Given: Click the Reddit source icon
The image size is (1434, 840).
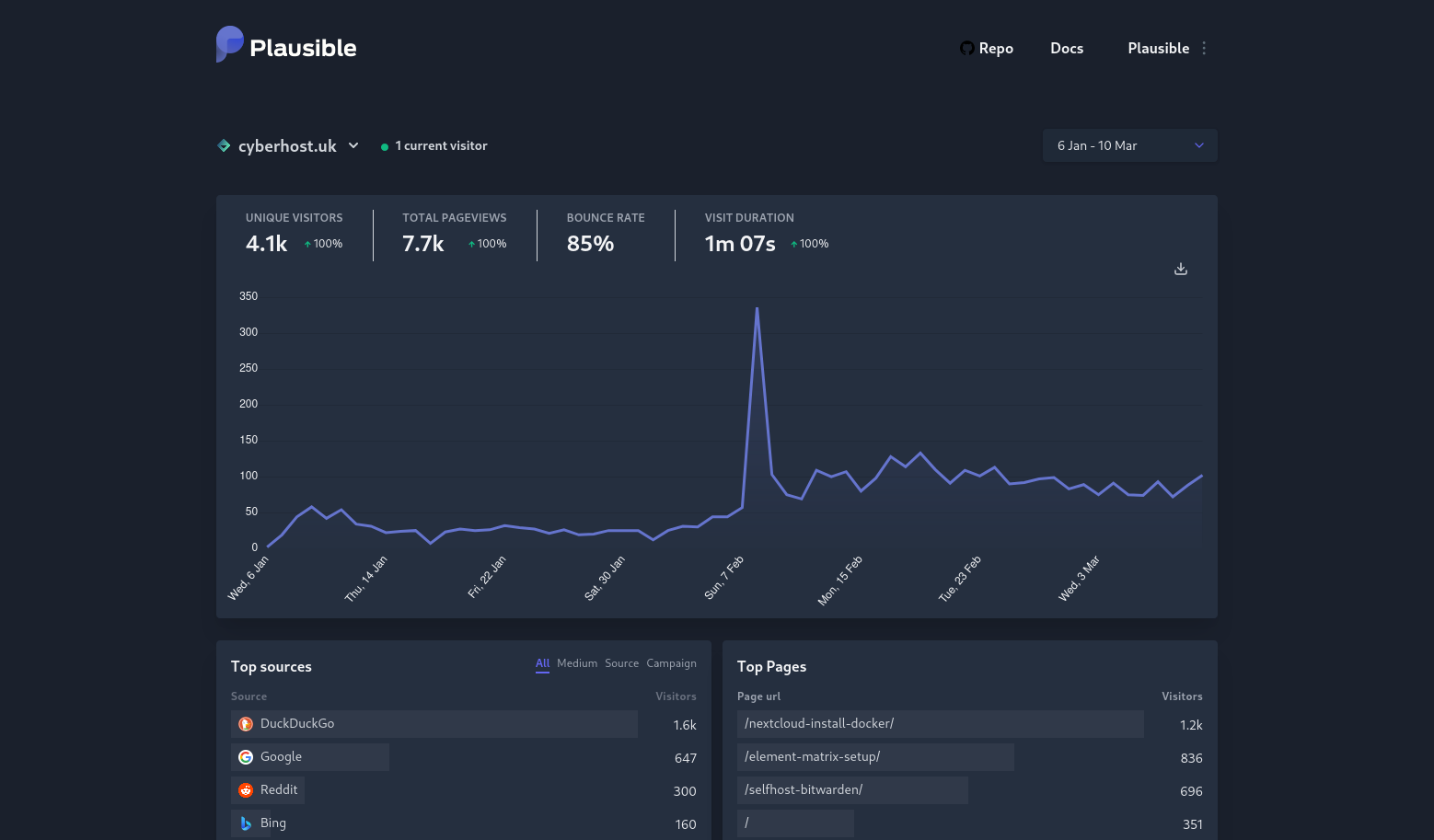Looking at the screenshot, I should pos(246,790).
